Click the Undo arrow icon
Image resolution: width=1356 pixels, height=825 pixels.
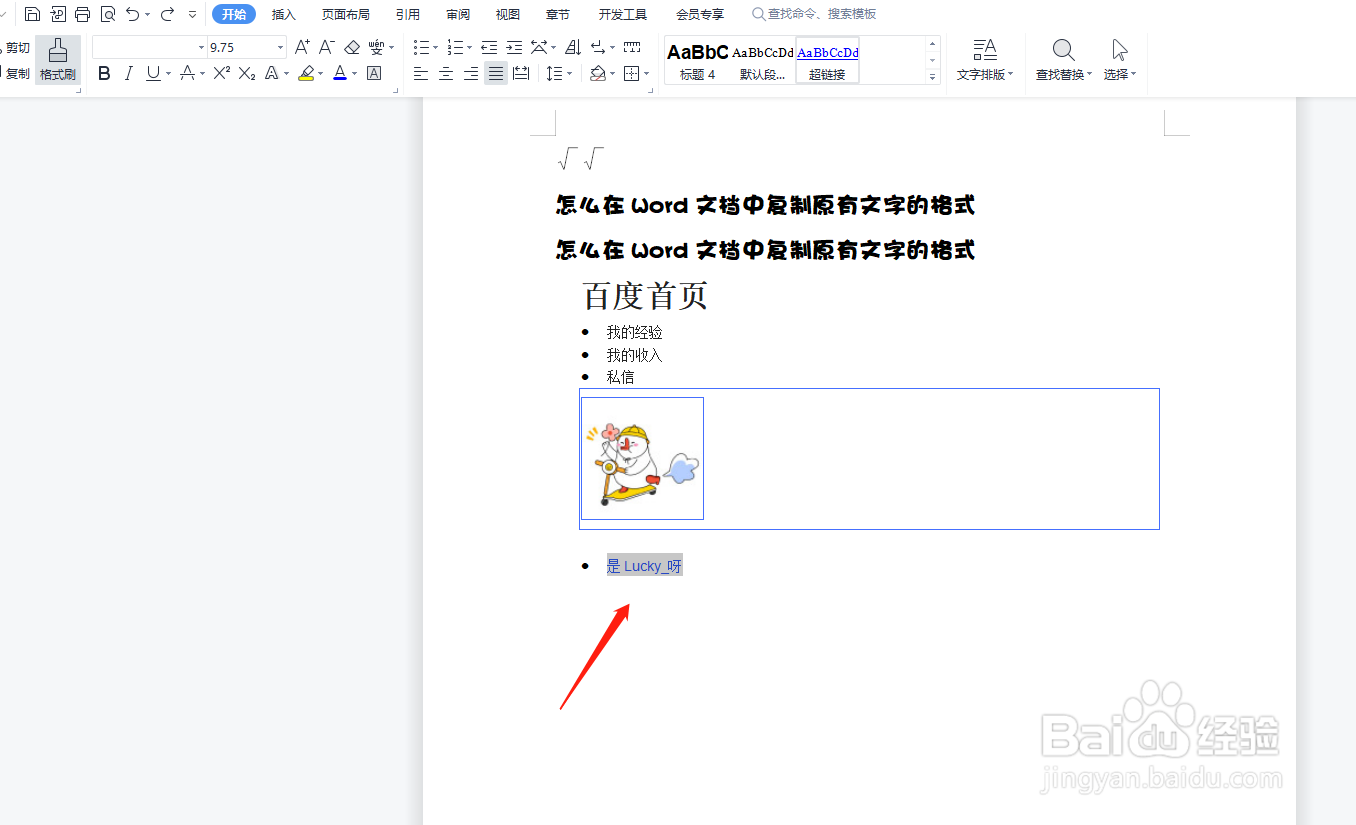(133, 14)
